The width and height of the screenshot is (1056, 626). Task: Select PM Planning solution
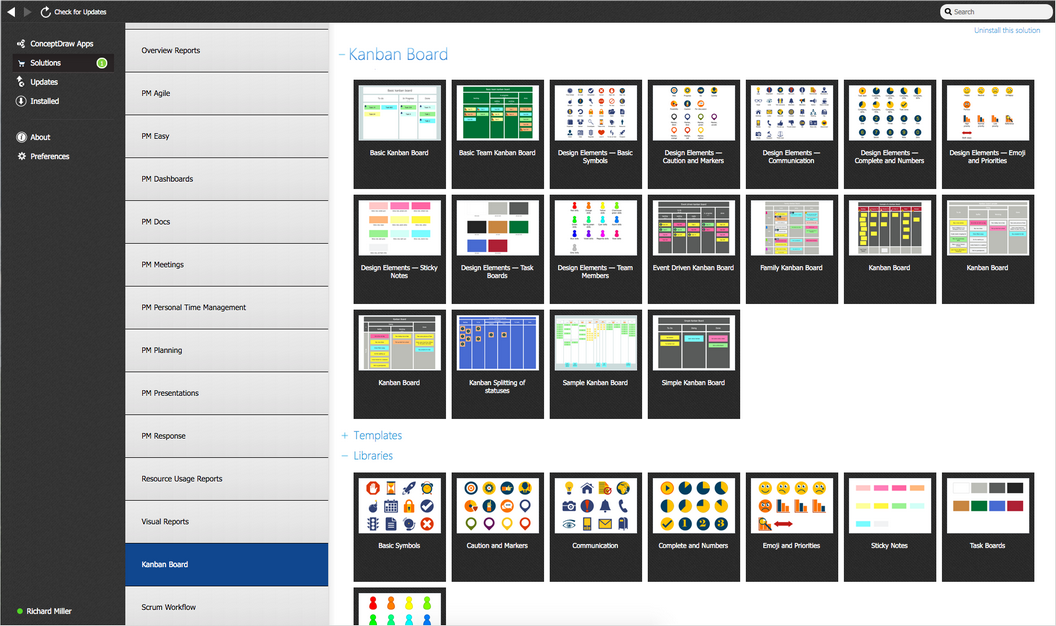coord(227,351)
